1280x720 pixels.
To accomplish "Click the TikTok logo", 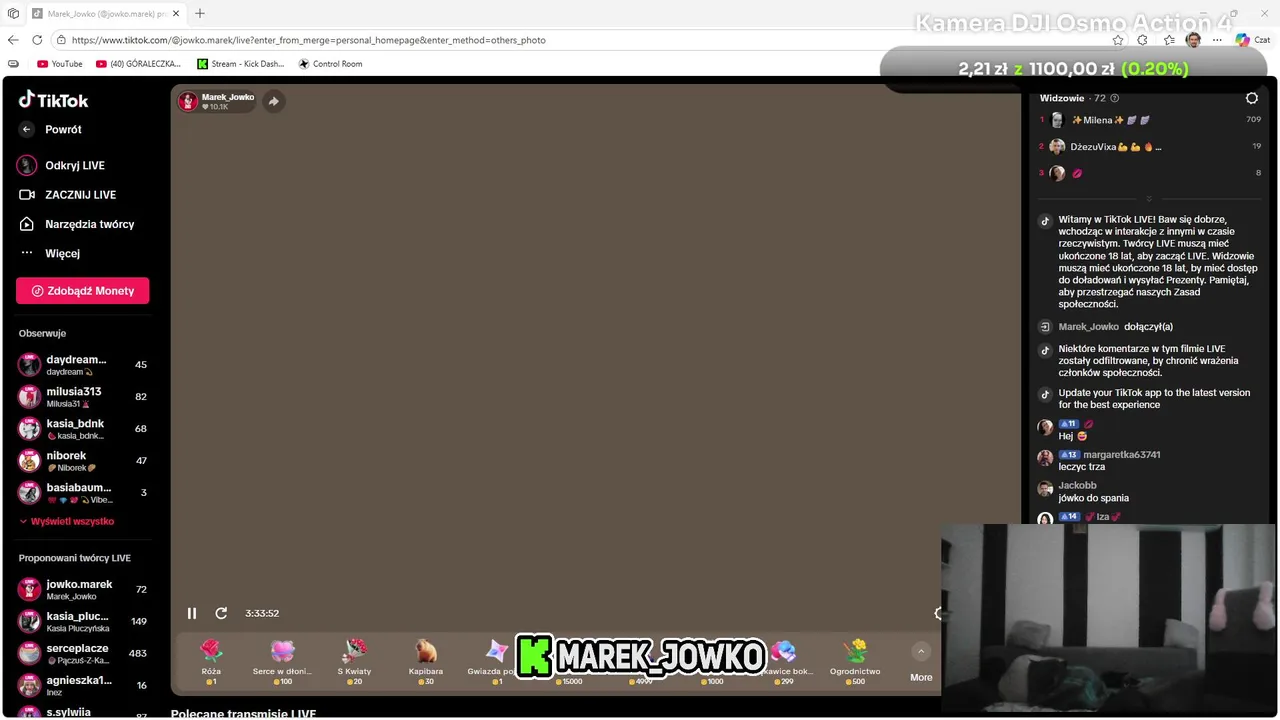I will [54, 100].
